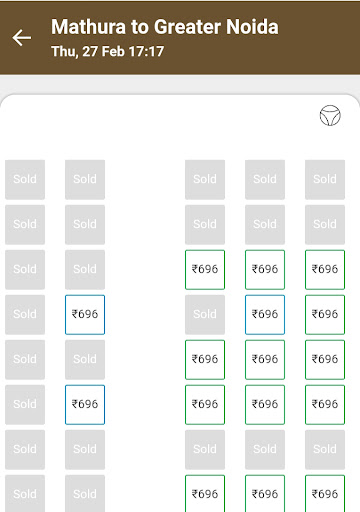Screen dimensions: 360x512
Task: Choose ₹696 seat in row six, fourth column
Action: pos(265,404)
